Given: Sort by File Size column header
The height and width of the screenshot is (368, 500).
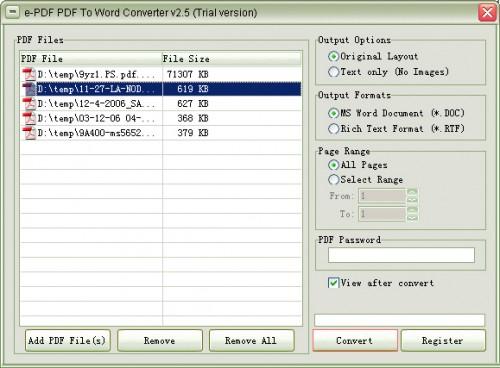Looking at the screenshot, I should pyautogui.click(x=232, y=59).
